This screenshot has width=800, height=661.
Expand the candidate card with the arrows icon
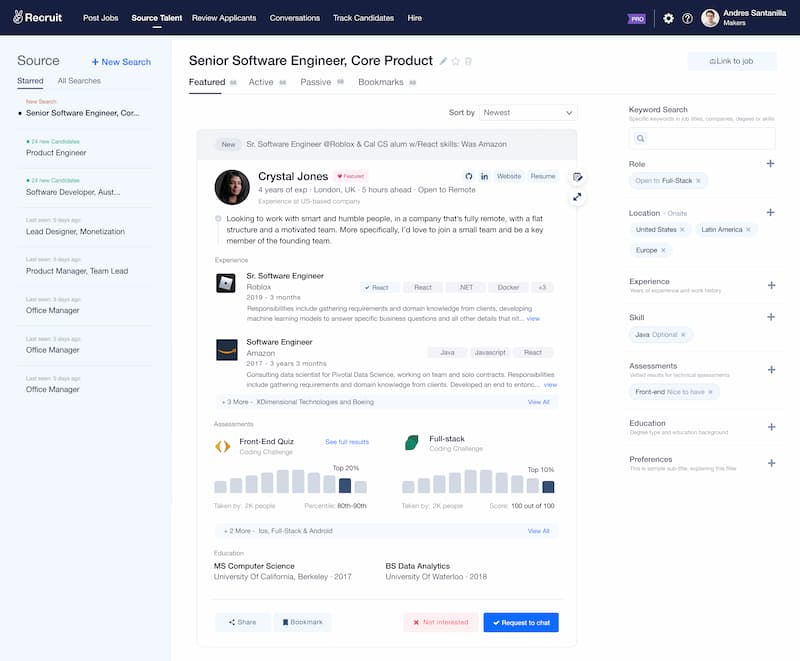click(578, 196)
